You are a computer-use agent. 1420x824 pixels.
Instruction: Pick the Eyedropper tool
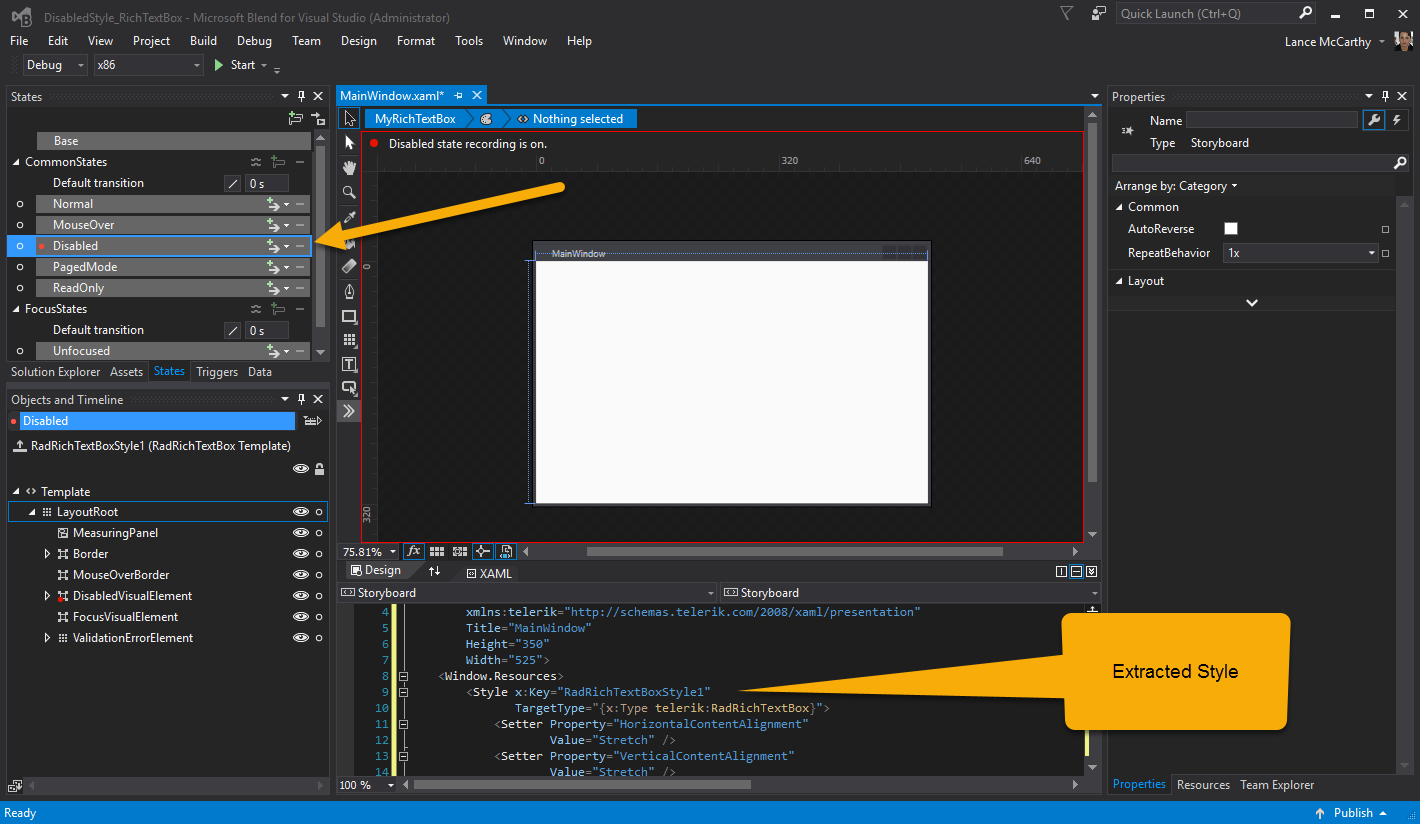pos(349,217)
